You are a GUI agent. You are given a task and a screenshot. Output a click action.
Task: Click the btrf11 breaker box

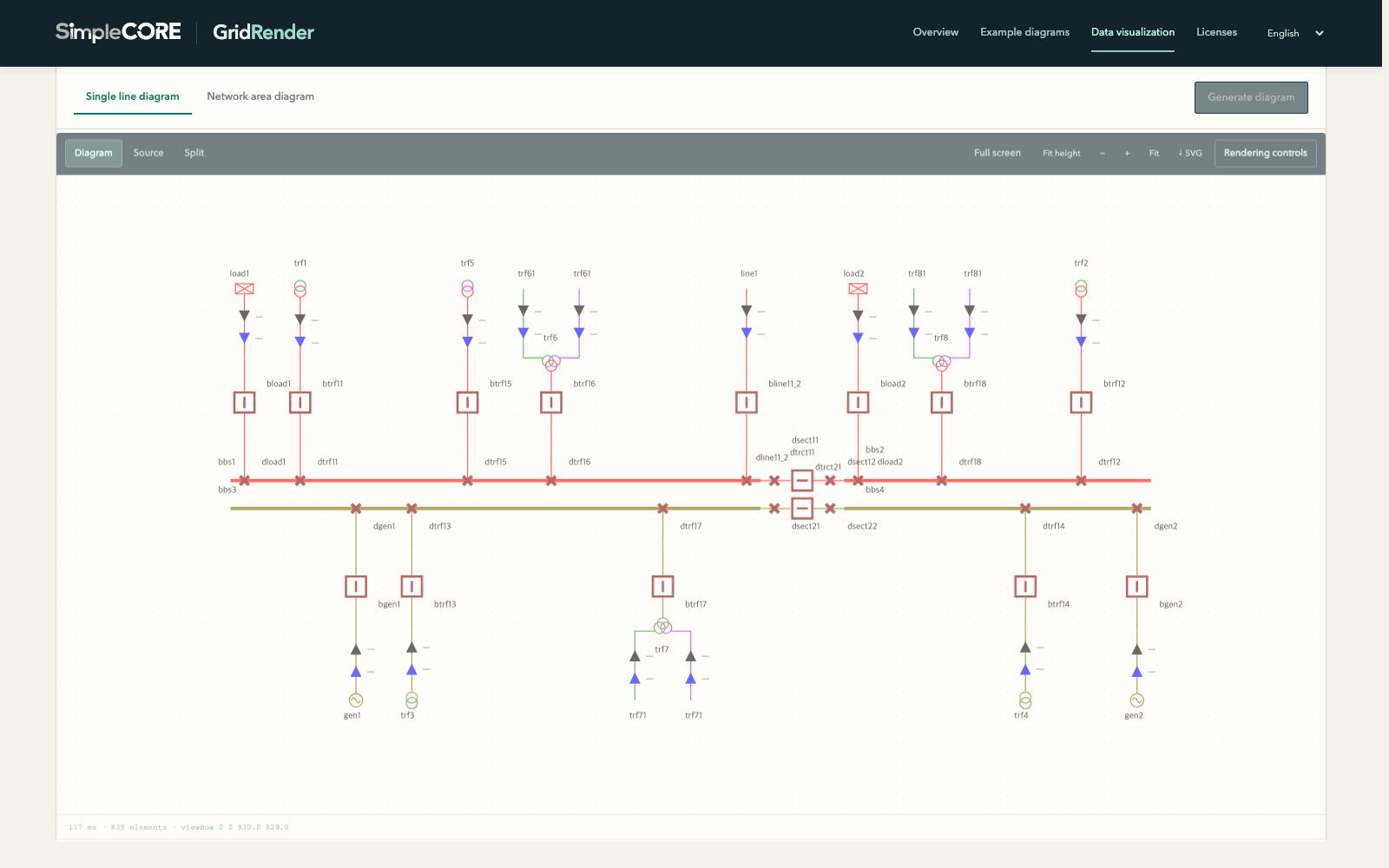300,403
